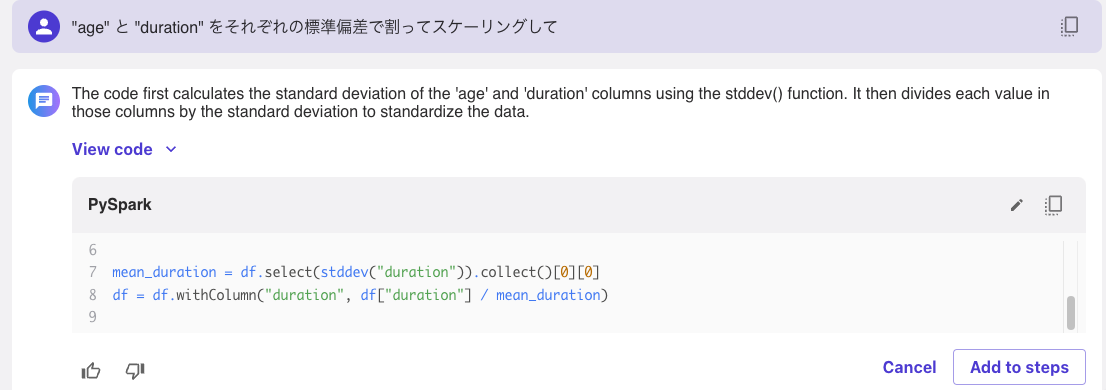Click line number 6 in code gutter

92,250
